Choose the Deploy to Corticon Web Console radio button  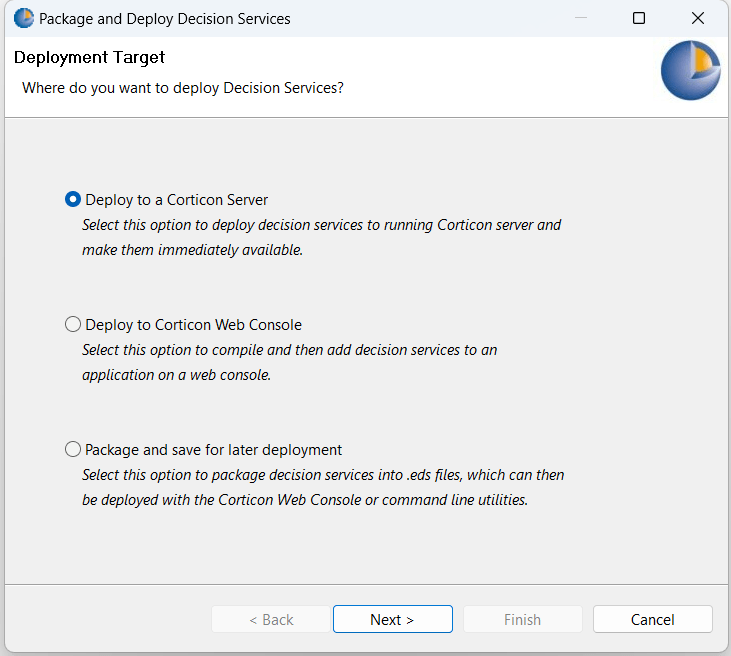pos(73,324)
